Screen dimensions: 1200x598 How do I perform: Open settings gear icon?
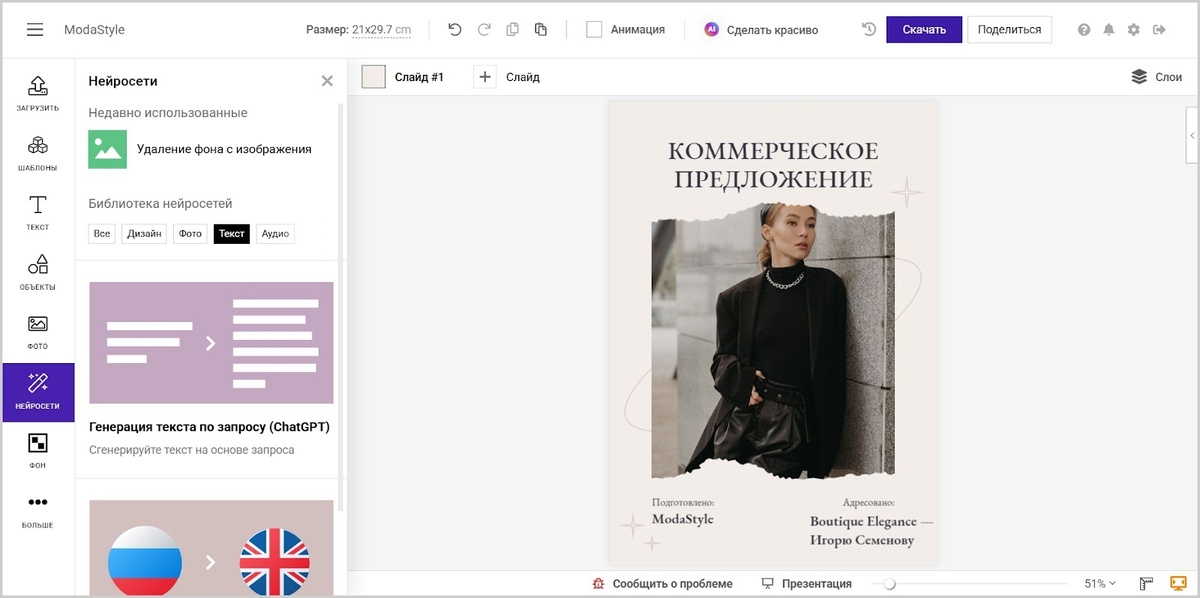coord(1134,30)
